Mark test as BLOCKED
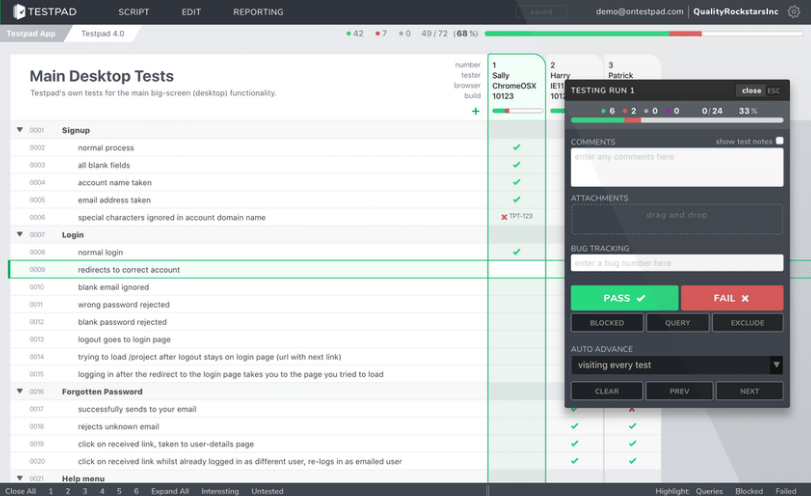Image resolution: width=811 pixels, height=496 pixels. coord(607,323)
